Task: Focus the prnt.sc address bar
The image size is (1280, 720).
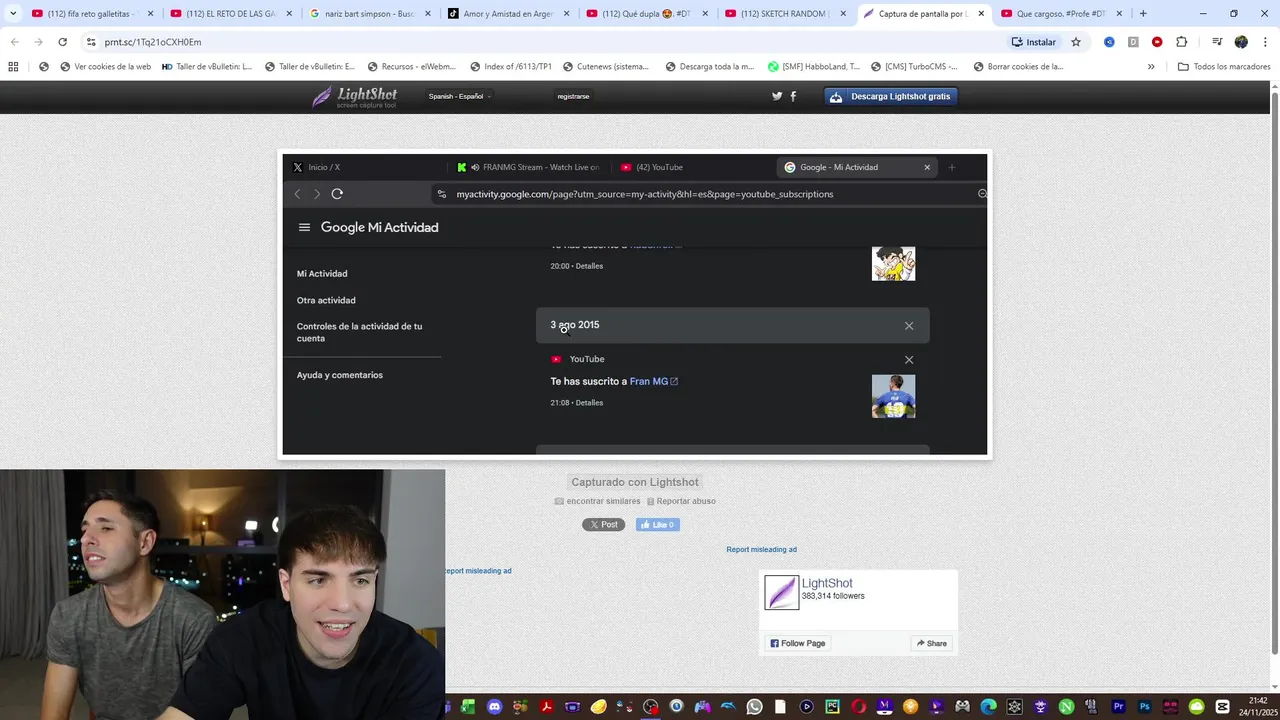Action: [x=540, y=42]
